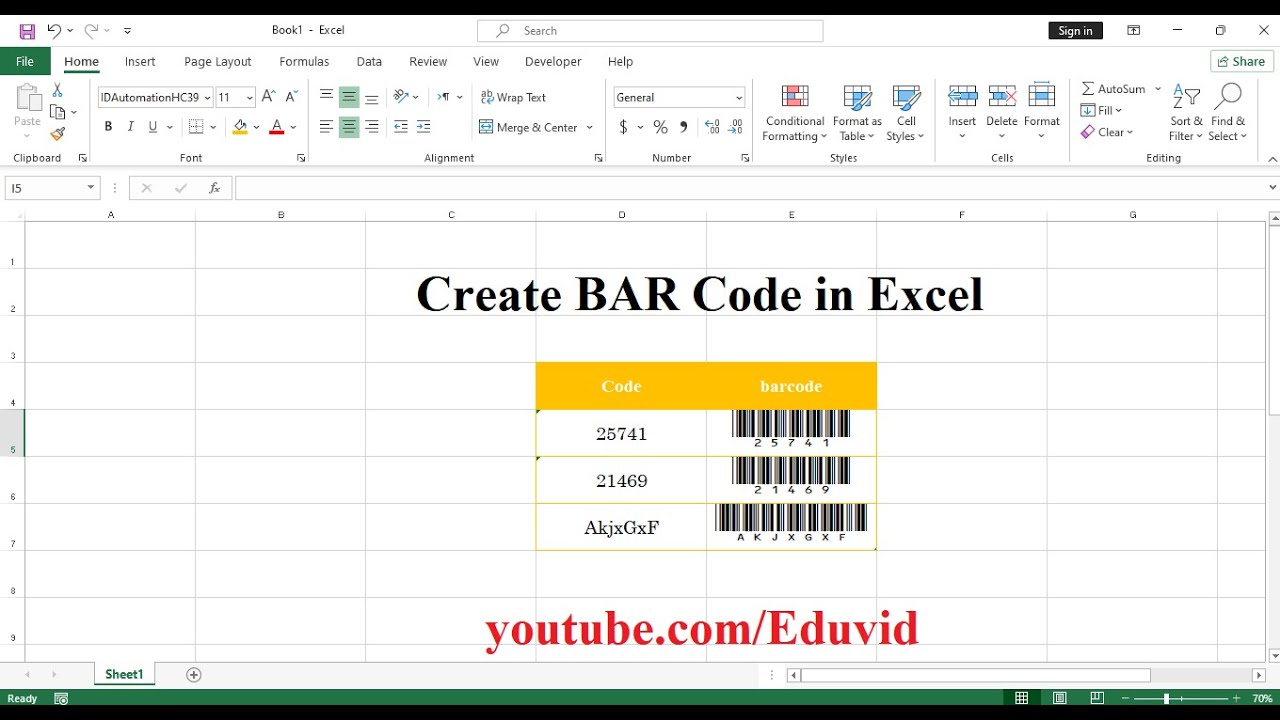Click the Undo arrow icon
The width and height of the screenshot is (1280, 720).
[55, 31]
